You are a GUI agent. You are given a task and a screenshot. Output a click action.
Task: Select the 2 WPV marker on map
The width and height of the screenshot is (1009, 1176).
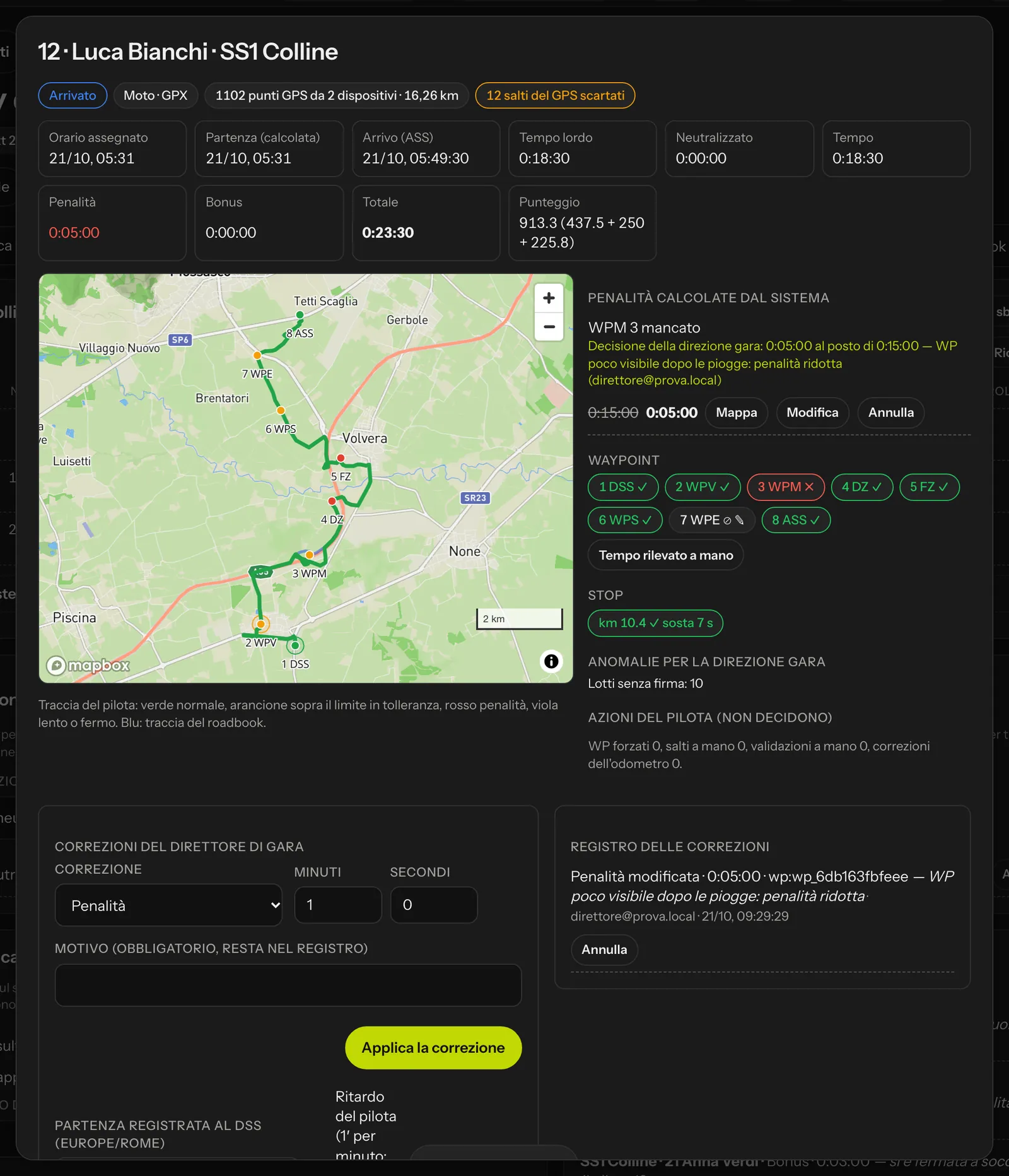pyautogui.click(x=260, y=624)
